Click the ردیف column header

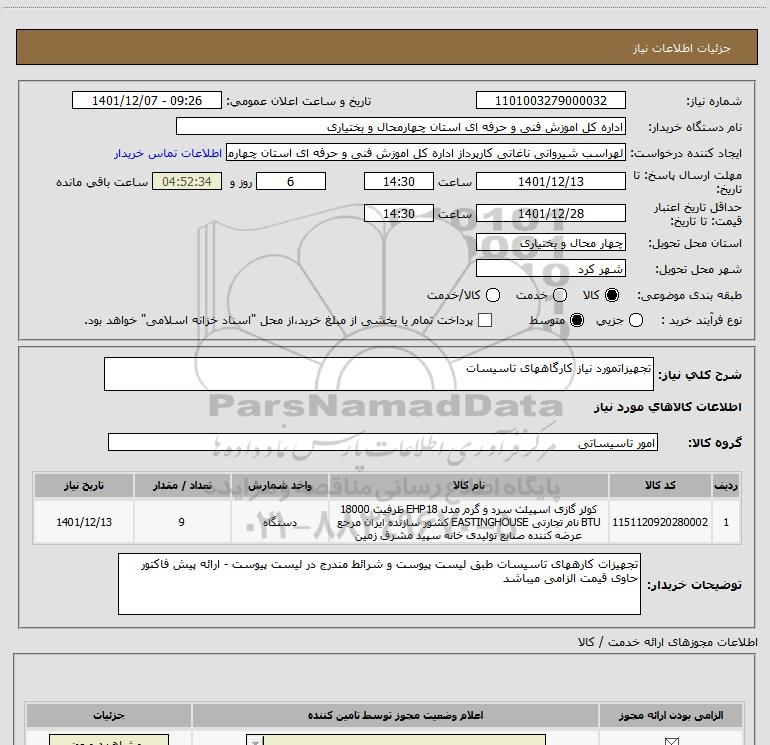tap(726, 485)
